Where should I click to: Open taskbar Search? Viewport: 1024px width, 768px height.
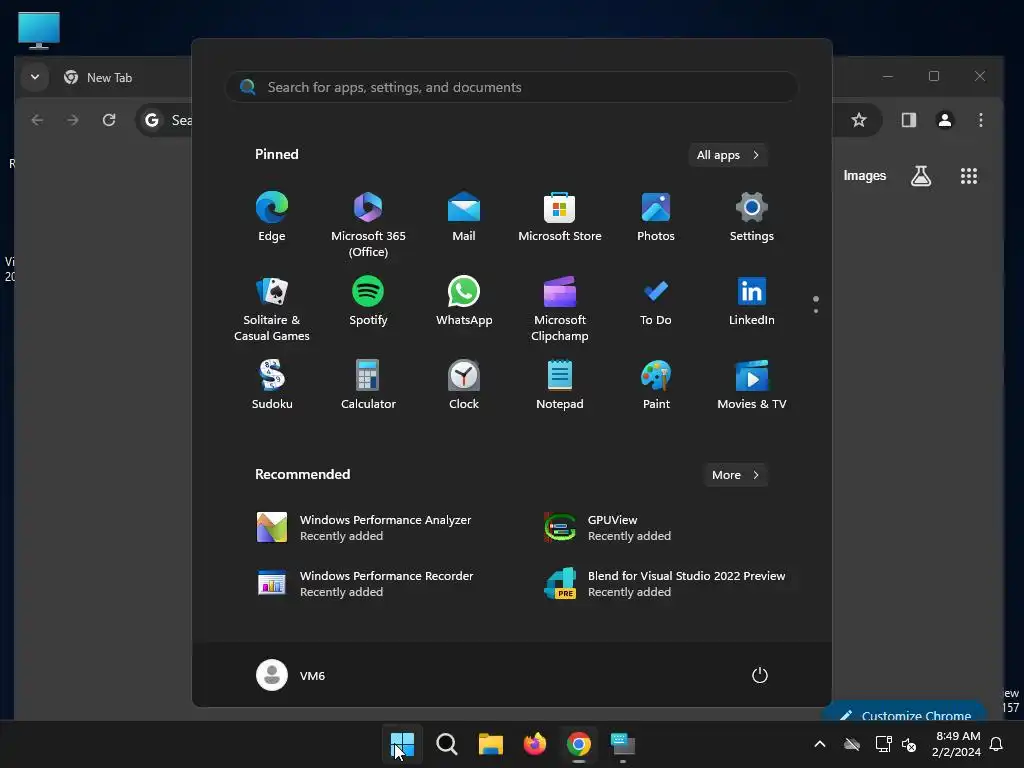447,744
